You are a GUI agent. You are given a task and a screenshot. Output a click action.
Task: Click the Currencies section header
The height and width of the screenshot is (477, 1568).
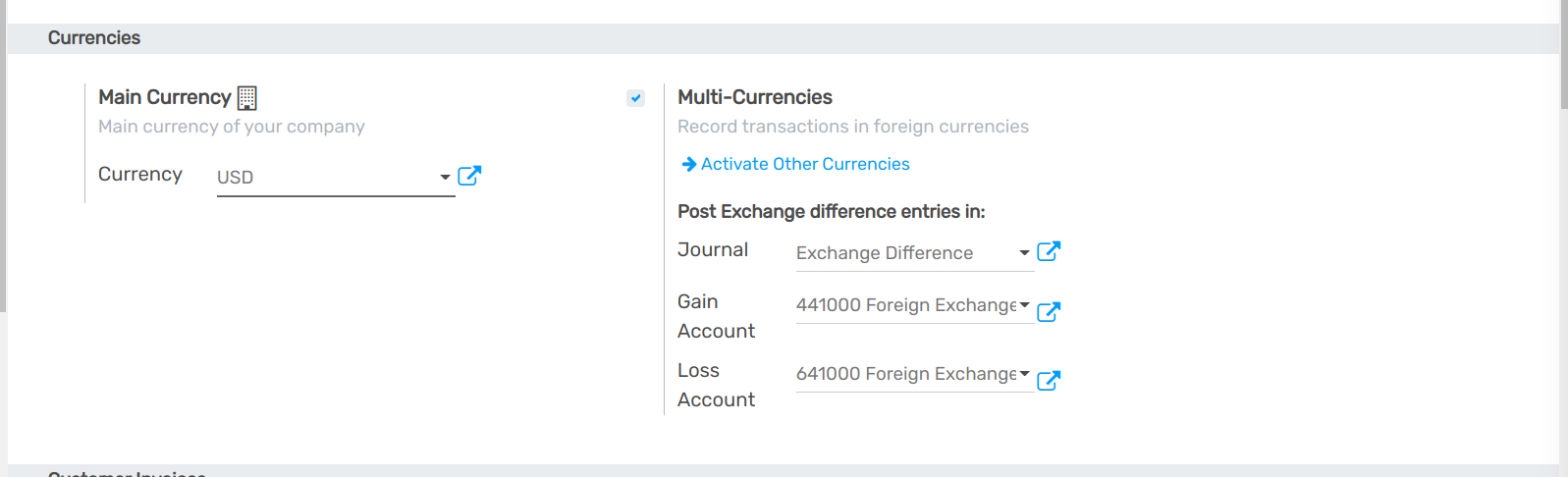tap(94, 38)
